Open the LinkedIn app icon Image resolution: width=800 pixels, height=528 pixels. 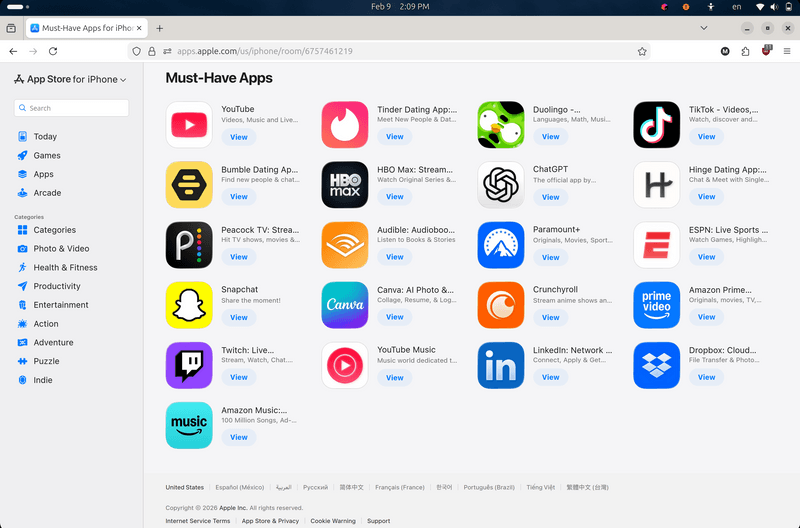click(x=501, y=365)
